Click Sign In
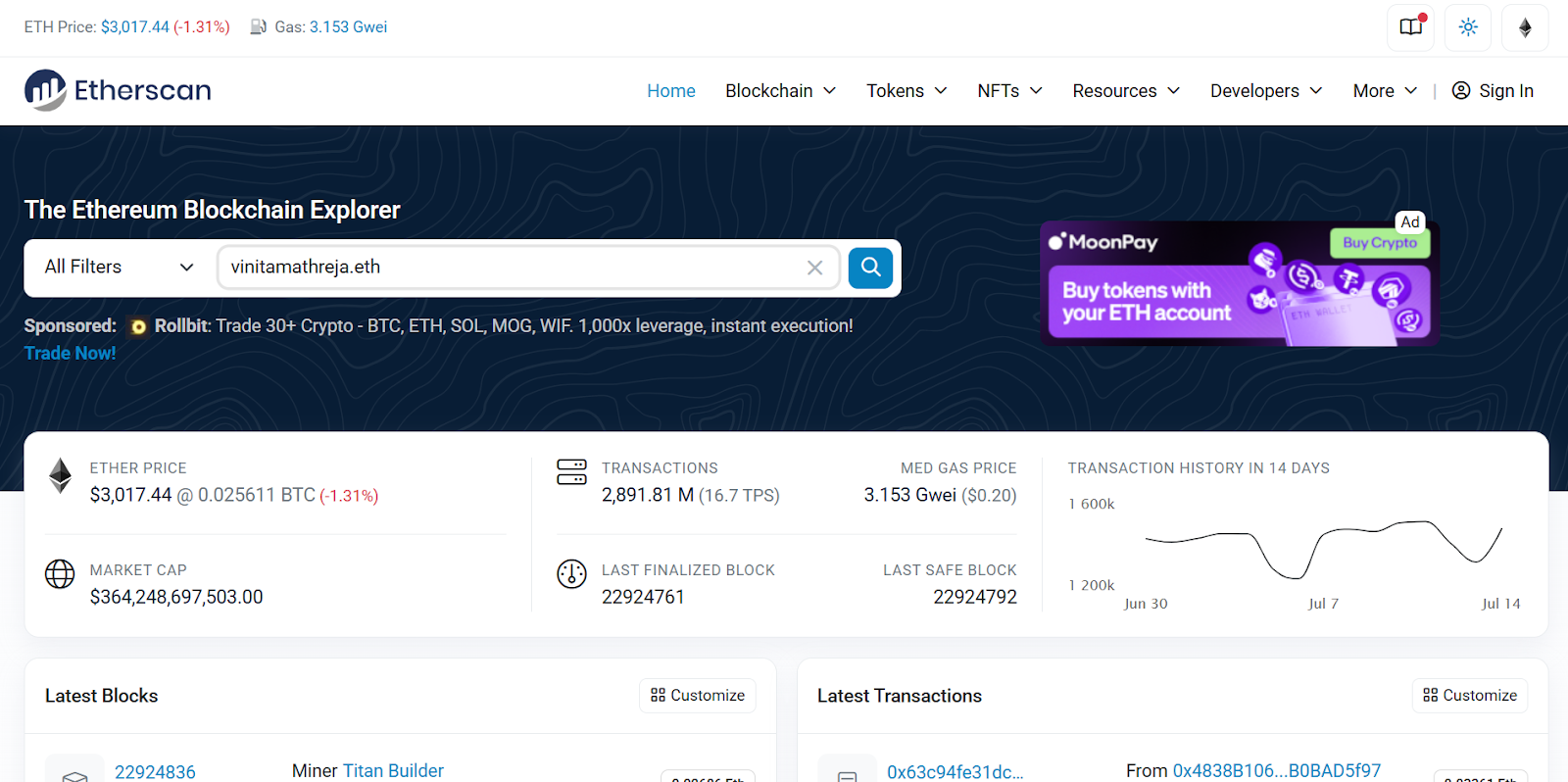Viewport: 1568px width, 782px height. point(1493,91)
